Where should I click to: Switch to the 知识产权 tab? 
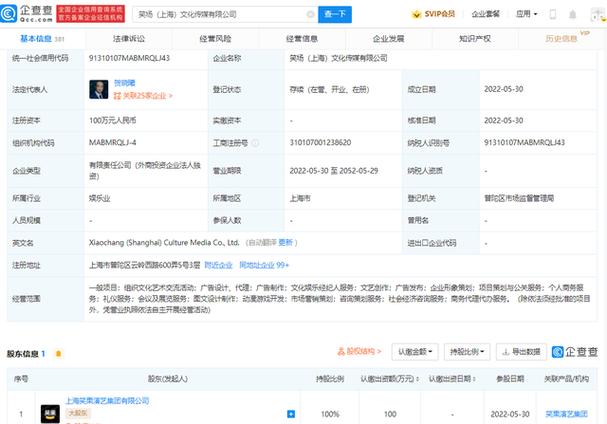475,39
